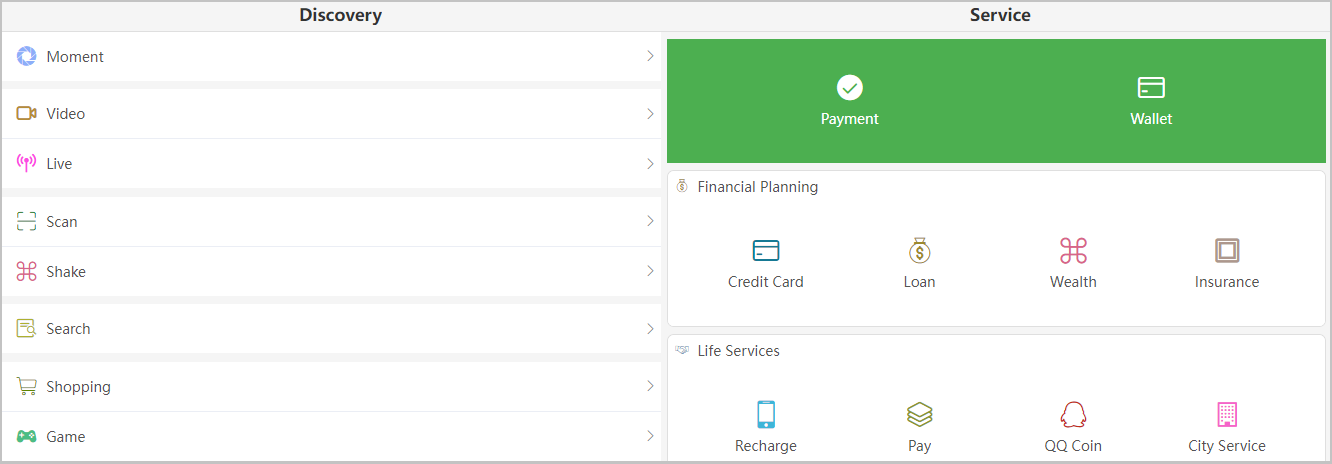Open the Shake list item
This screenshot has width=1332, height=464.
click(331, 272)
